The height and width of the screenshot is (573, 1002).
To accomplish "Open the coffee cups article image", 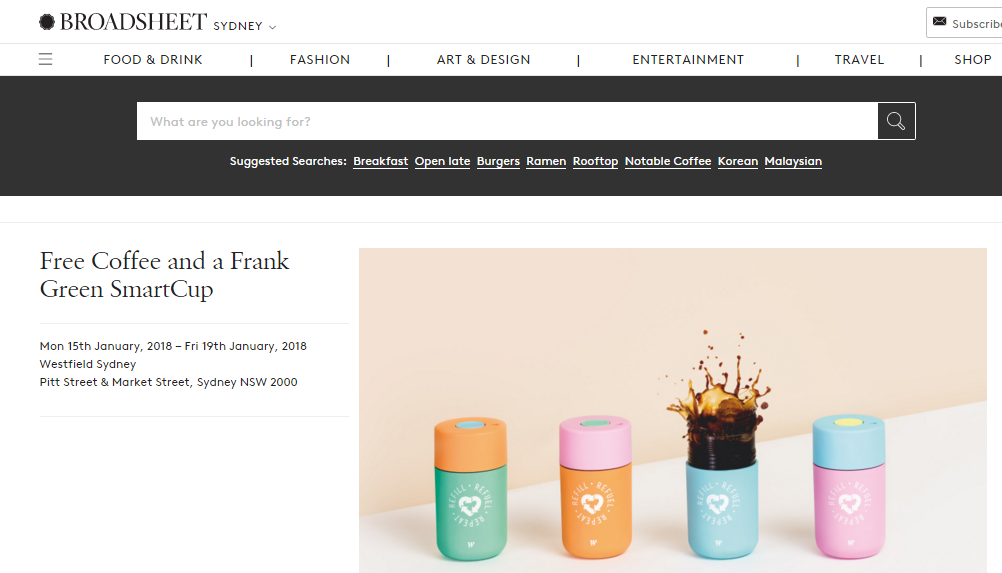I will [673, 410].
